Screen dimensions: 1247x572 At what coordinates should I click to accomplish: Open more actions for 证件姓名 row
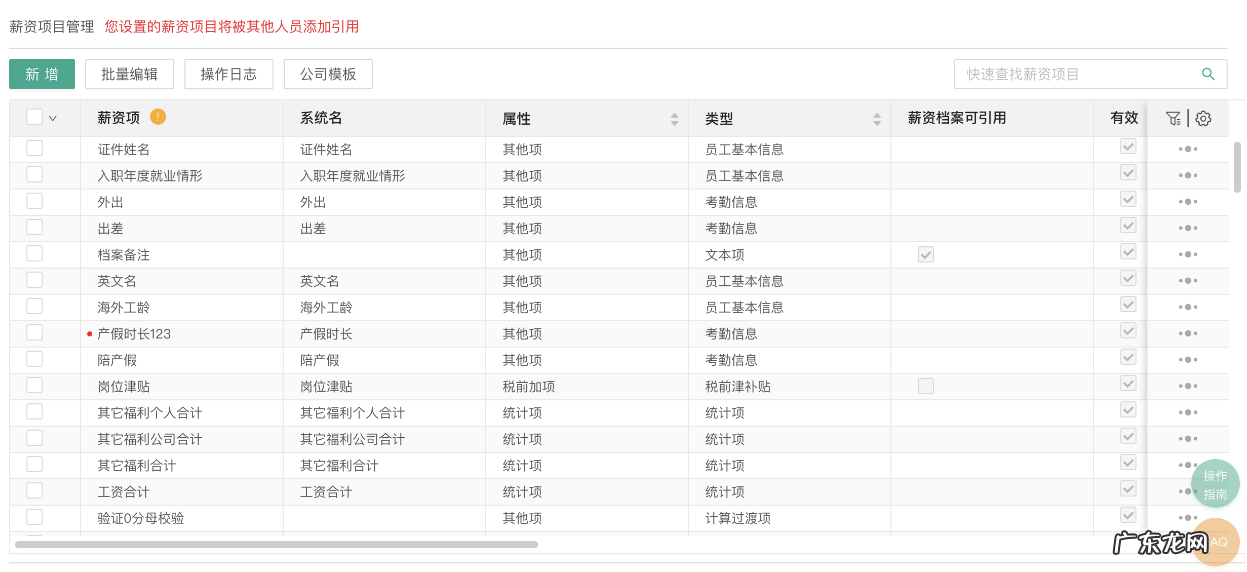[x=1187, y=149]
